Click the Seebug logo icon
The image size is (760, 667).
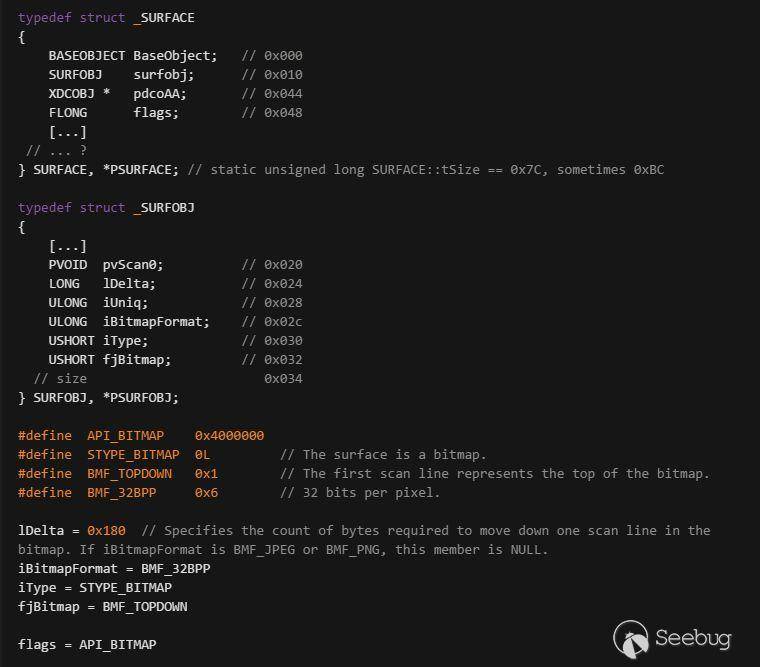click(x=631, y=639)
